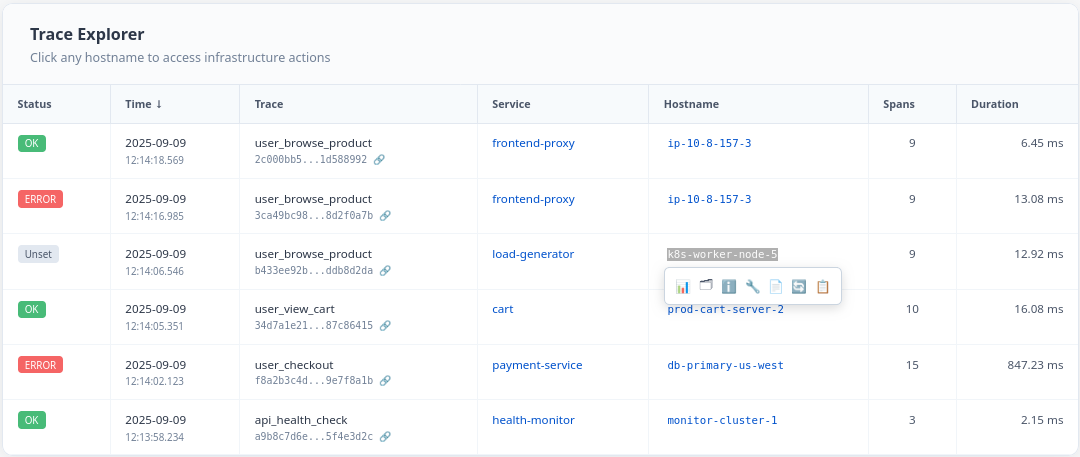Click the Status column header
1080x457 pixels.
point(34,104)
